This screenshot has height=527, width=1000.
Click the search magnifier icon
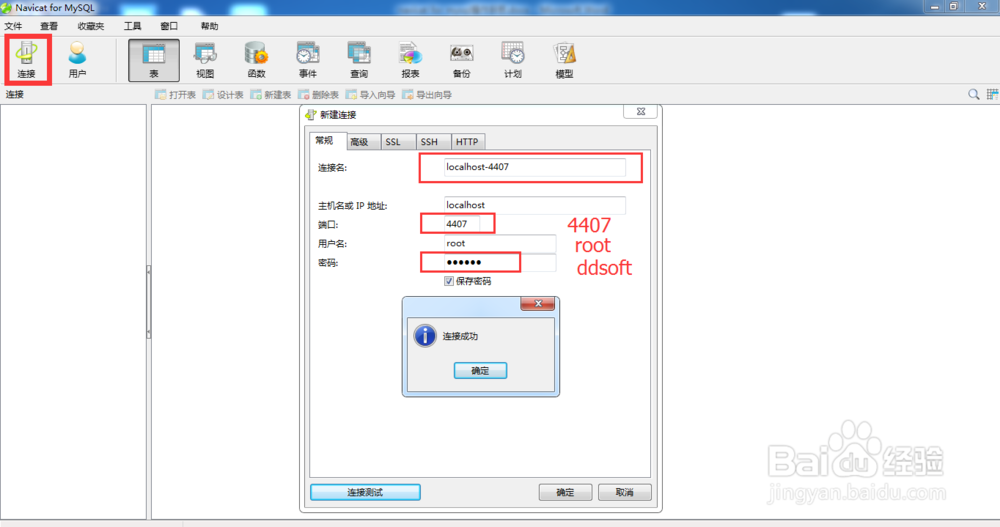[x=973, y=94]
